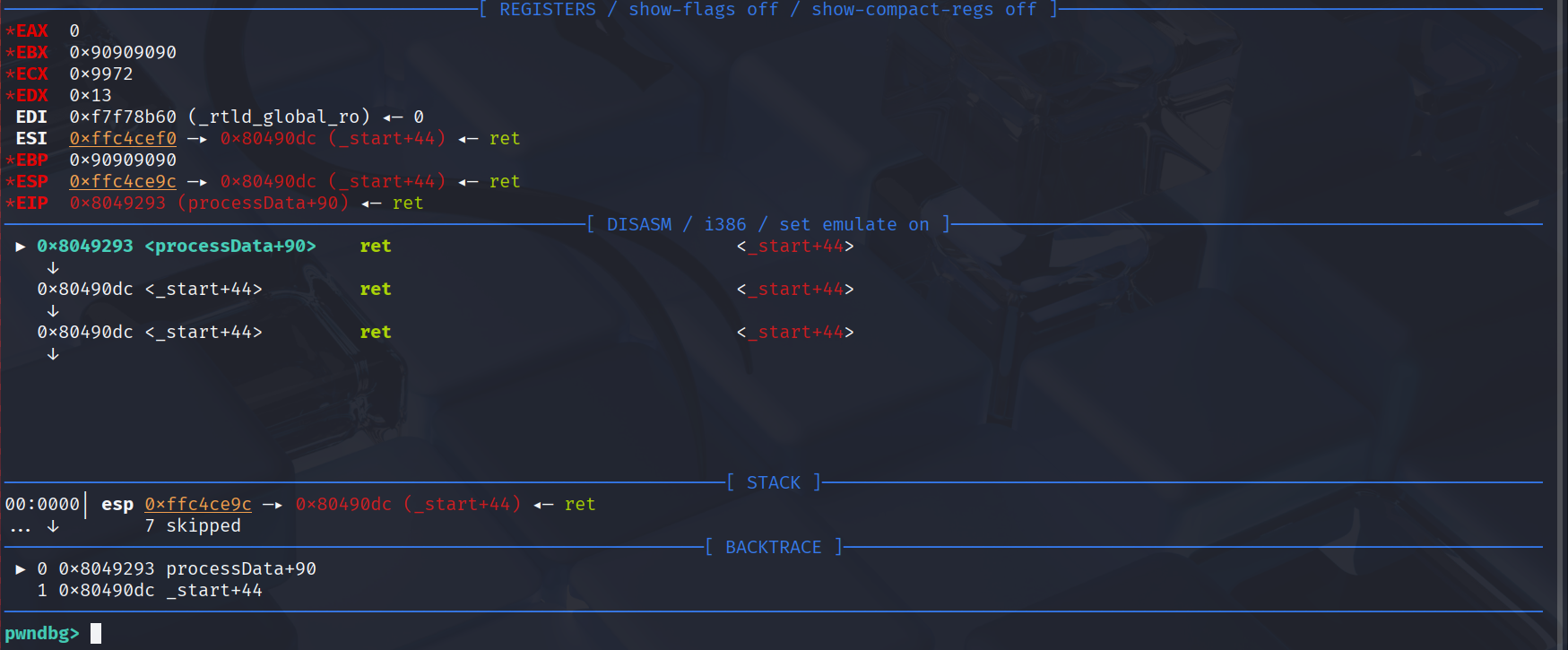The width and height of the screenshot is (1568, 650).
Task: Click the changed-register asterisk next to EIP
Action: click(10, 204)
